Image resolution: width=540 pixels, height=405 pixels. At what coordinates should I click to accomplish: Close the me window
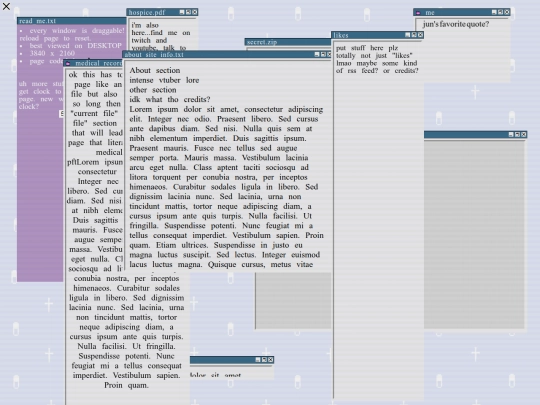[x=507, y=12]
